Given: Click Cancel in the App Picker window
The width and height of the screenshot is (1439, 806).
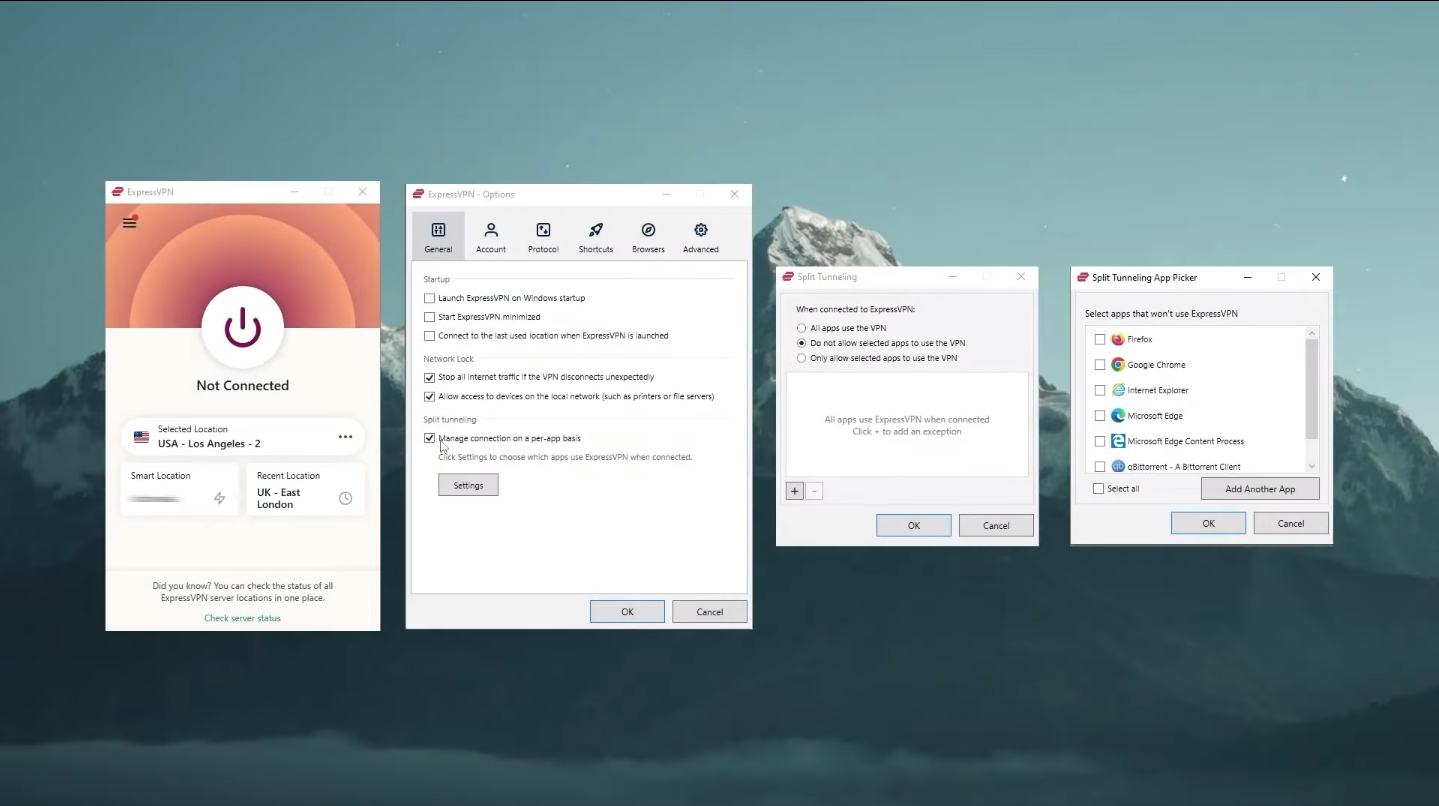Looking at the screenshot, I should tap(1291, 523).
